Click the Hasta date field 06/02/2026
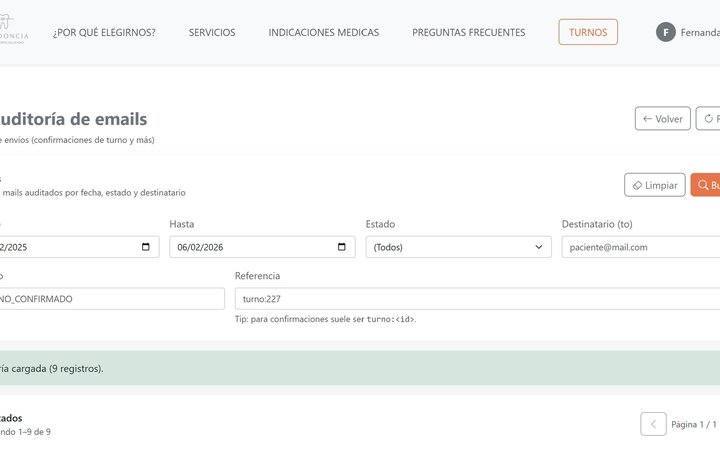720x450 pixels. [262, 247]
